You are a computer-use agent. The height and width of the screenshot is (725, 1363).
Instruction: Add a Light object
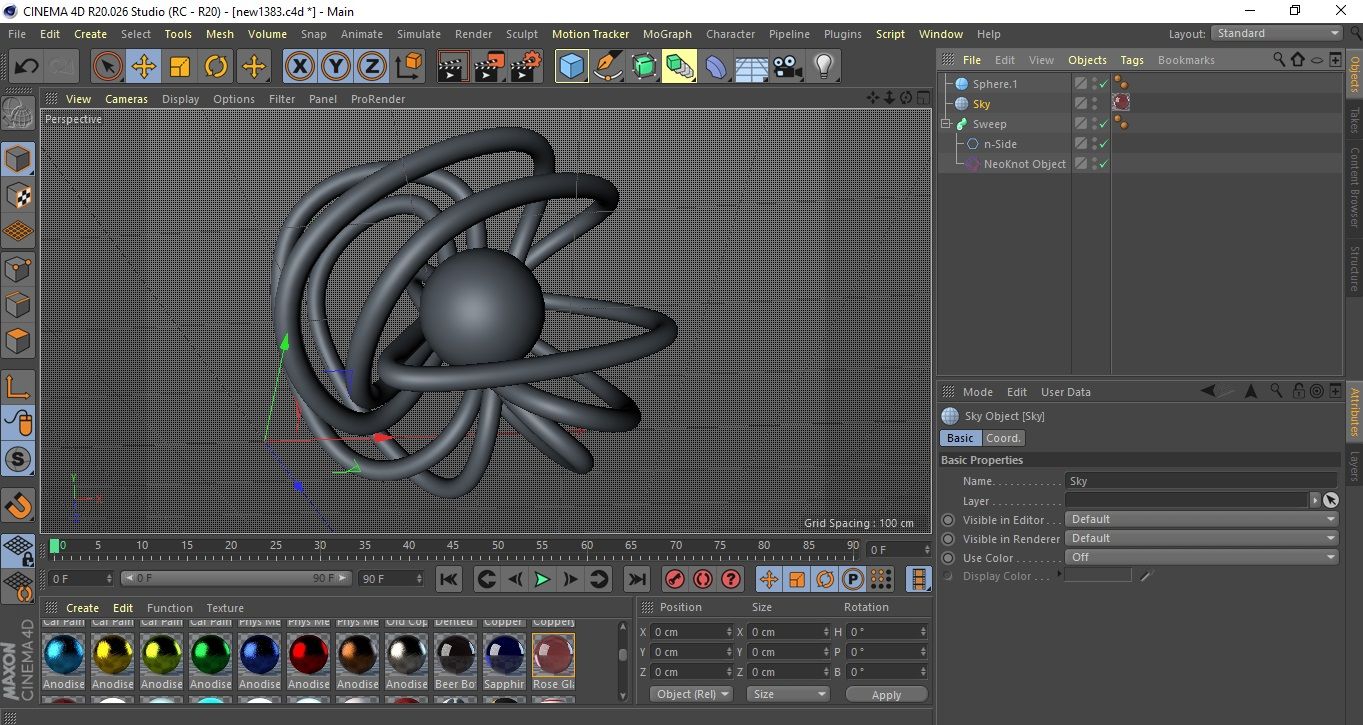823,67
